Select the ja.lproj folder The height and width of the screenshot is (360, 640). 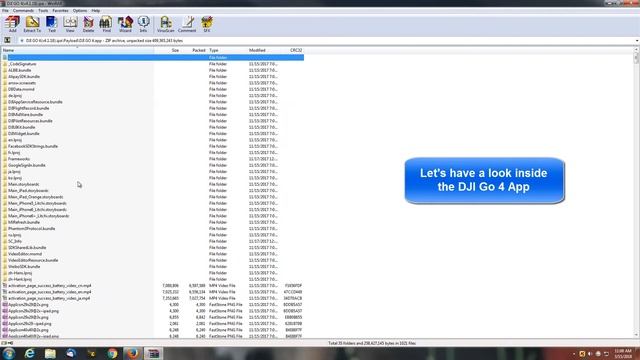[x=14, y=172]
